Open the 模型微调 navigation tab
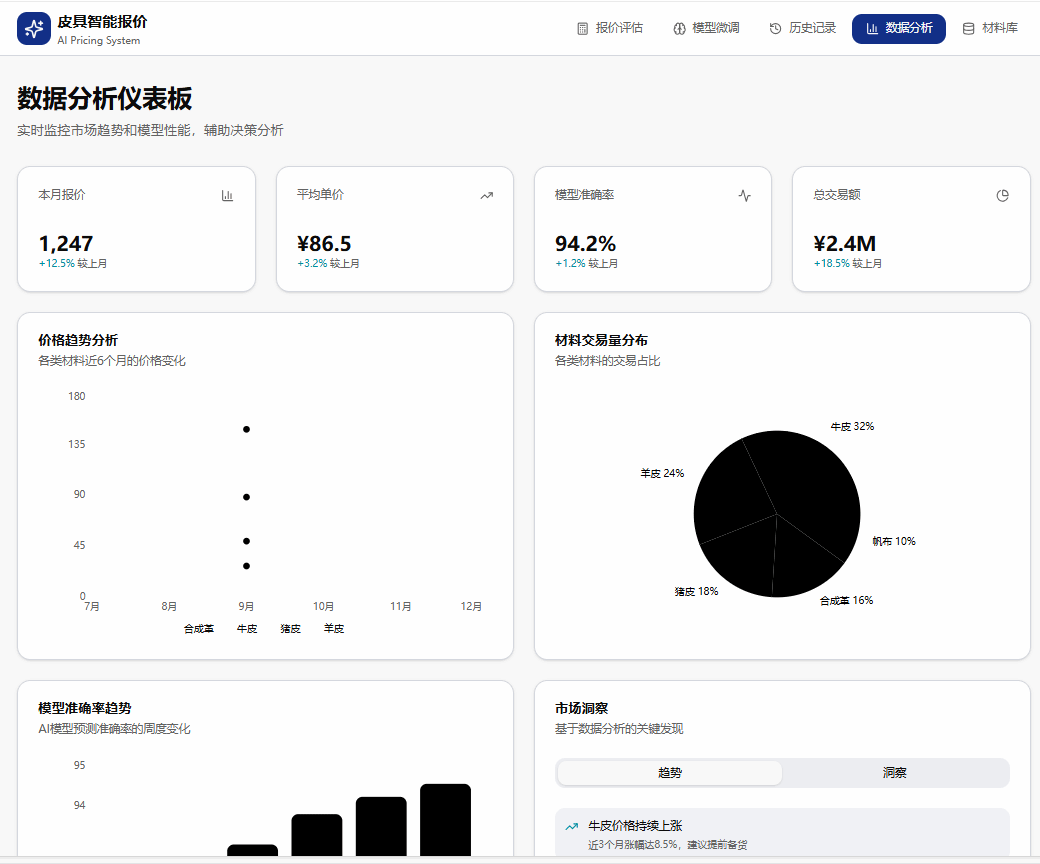 (706, 29)
